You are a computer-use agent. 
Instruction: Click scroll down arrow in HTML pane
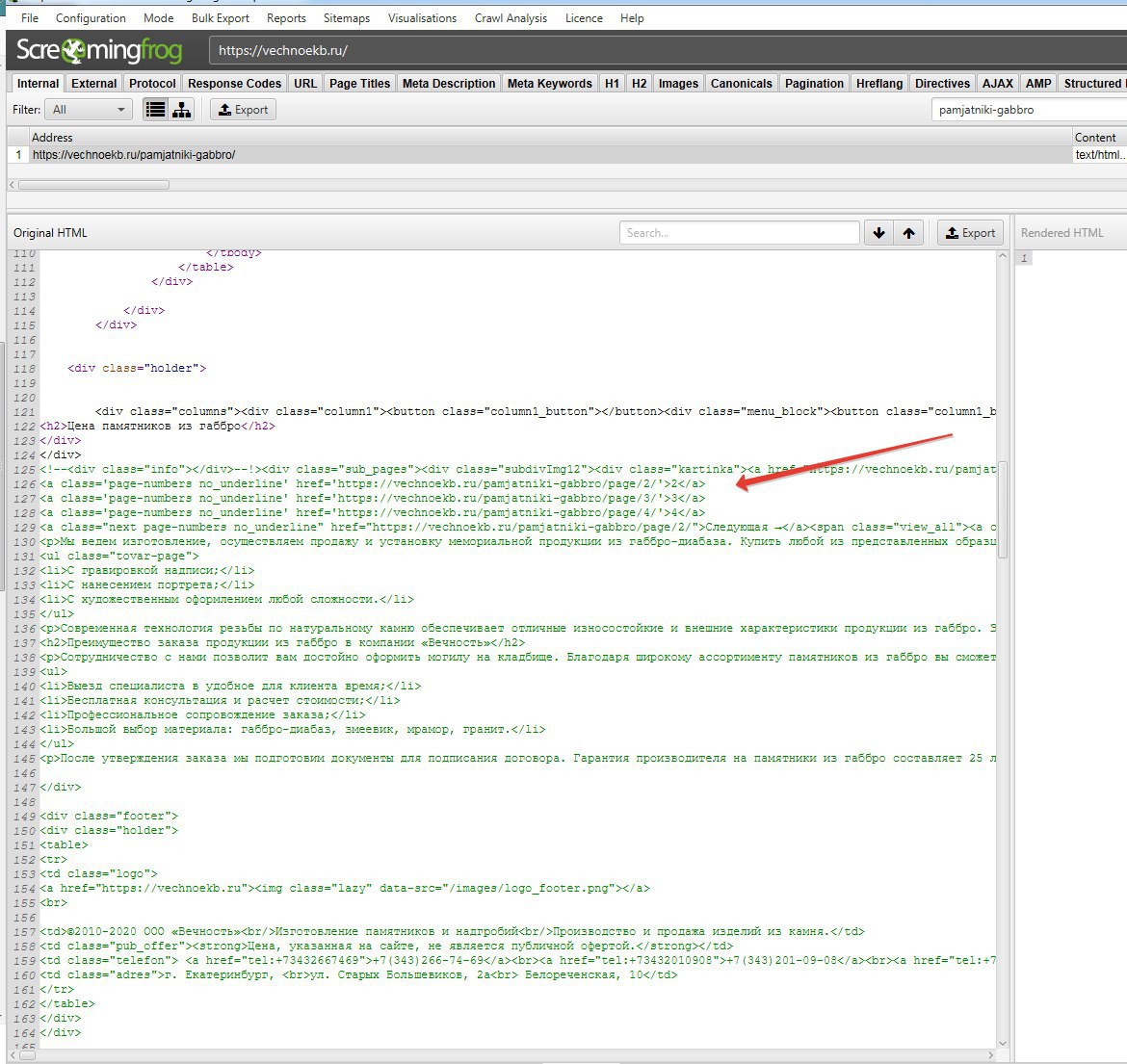point(1002,1044)
